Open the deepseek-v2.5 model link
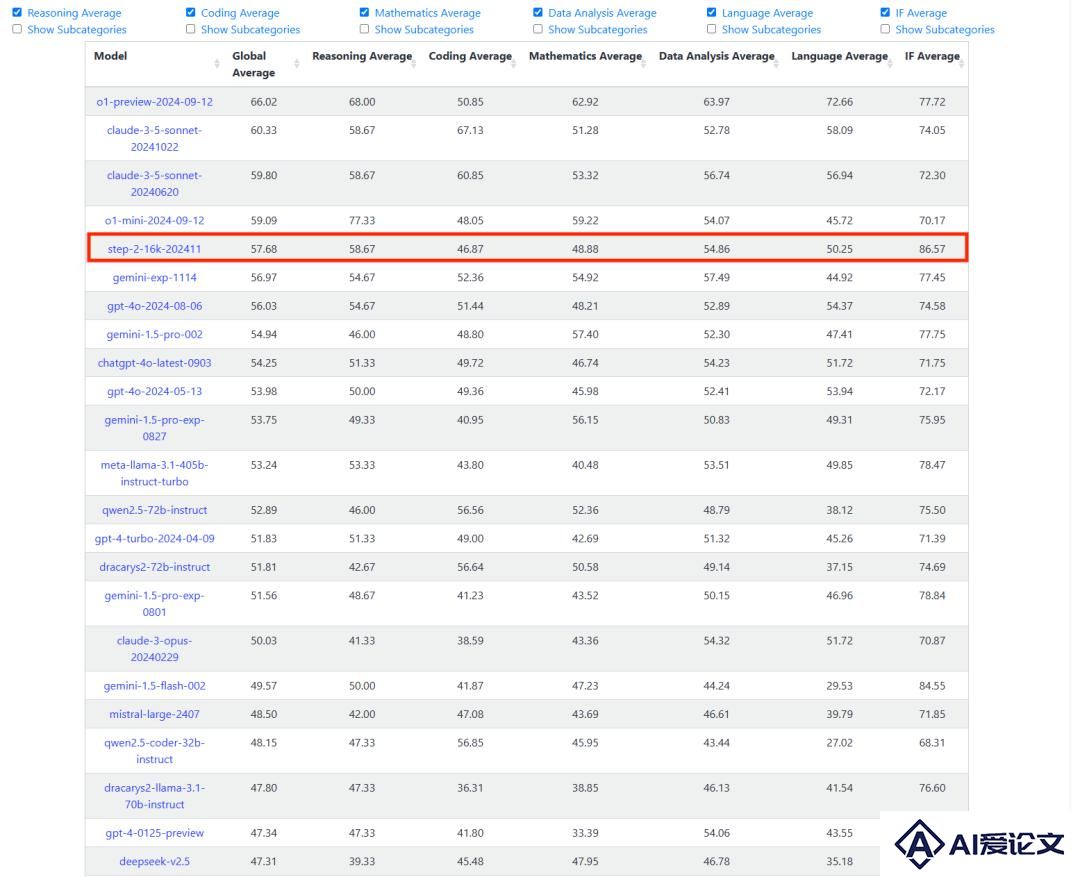Screen dimensions: 1080x877 tap(154, 862)
